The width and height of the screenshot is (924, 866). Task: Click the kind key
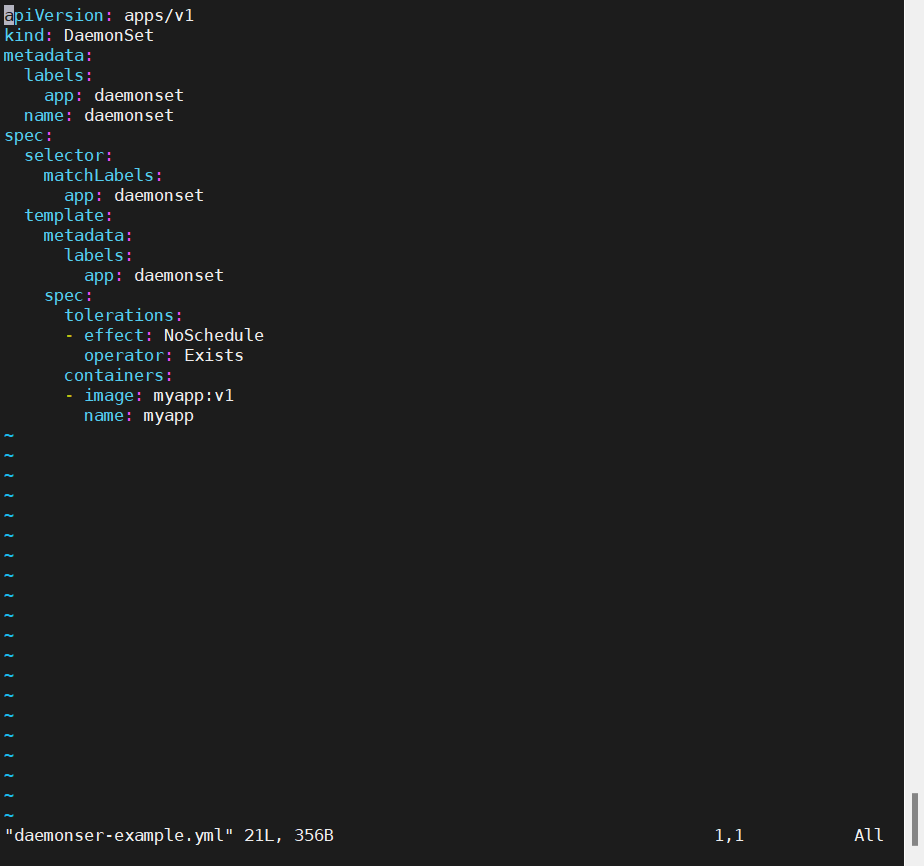pyautogui.click(x=24, y=35)
